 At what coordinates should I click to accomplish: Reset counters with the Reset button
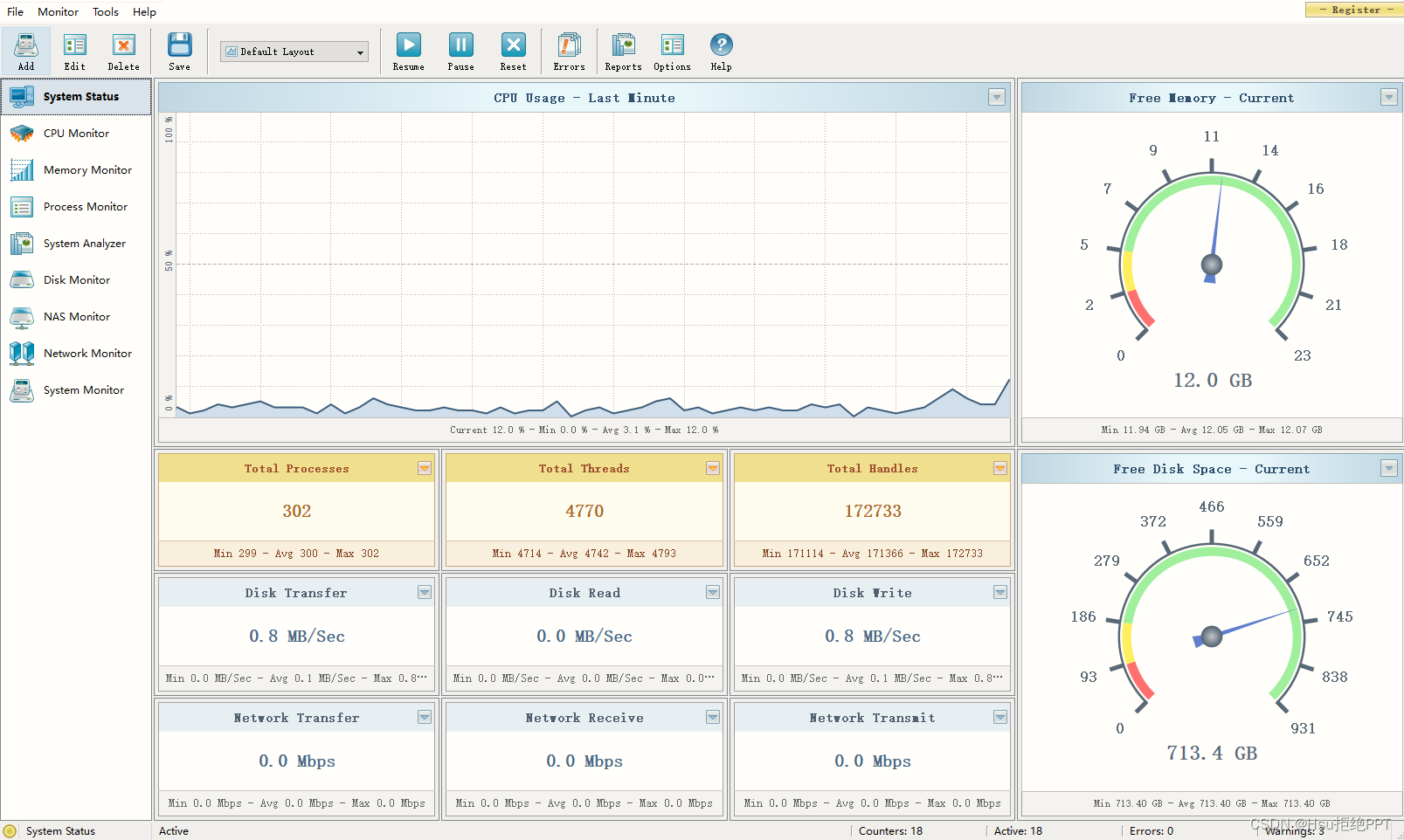[x=513, y=51]
